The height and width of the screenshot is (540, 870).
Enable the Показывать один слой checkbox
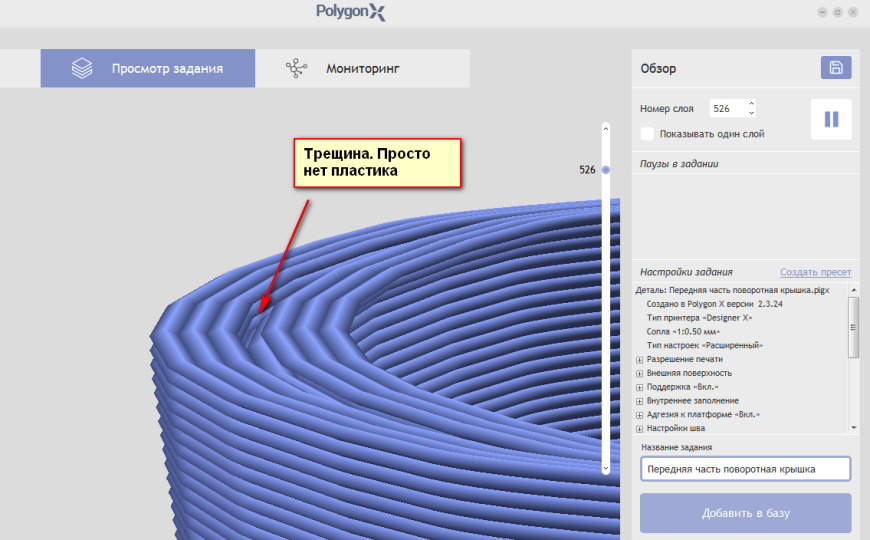point(647,134)
